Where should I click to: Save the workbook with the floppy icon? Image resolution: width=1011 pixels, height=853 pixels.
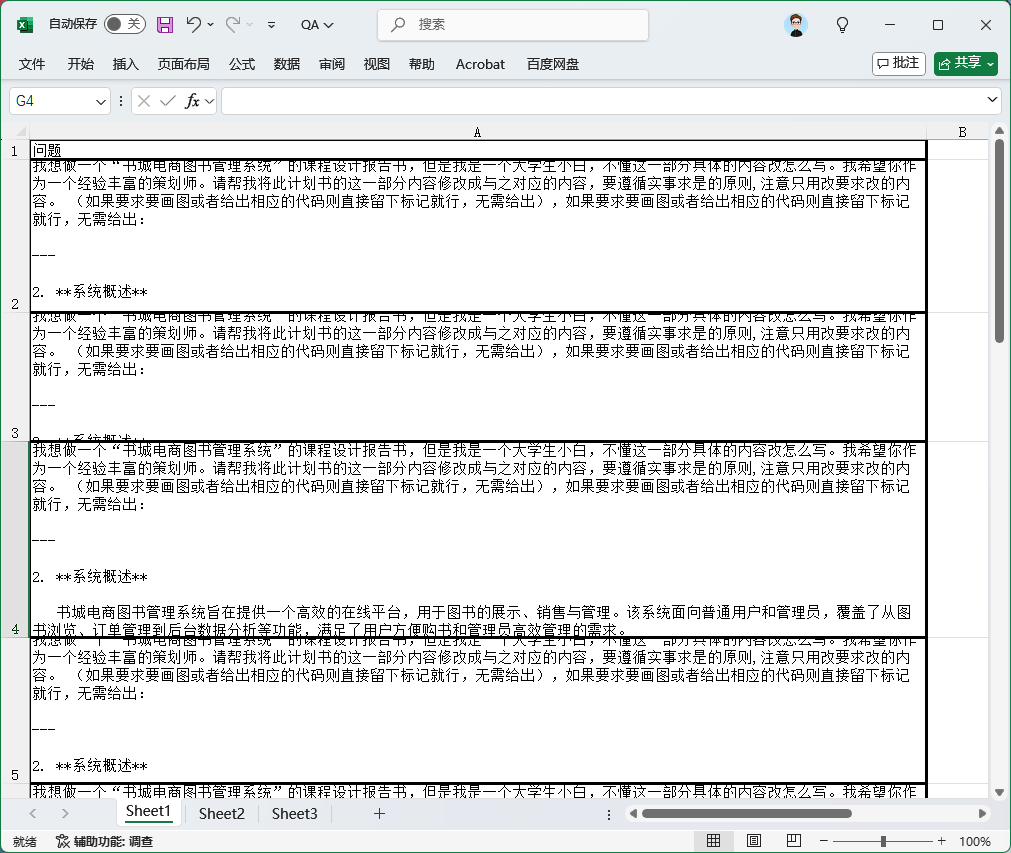(x=165, y=25)
